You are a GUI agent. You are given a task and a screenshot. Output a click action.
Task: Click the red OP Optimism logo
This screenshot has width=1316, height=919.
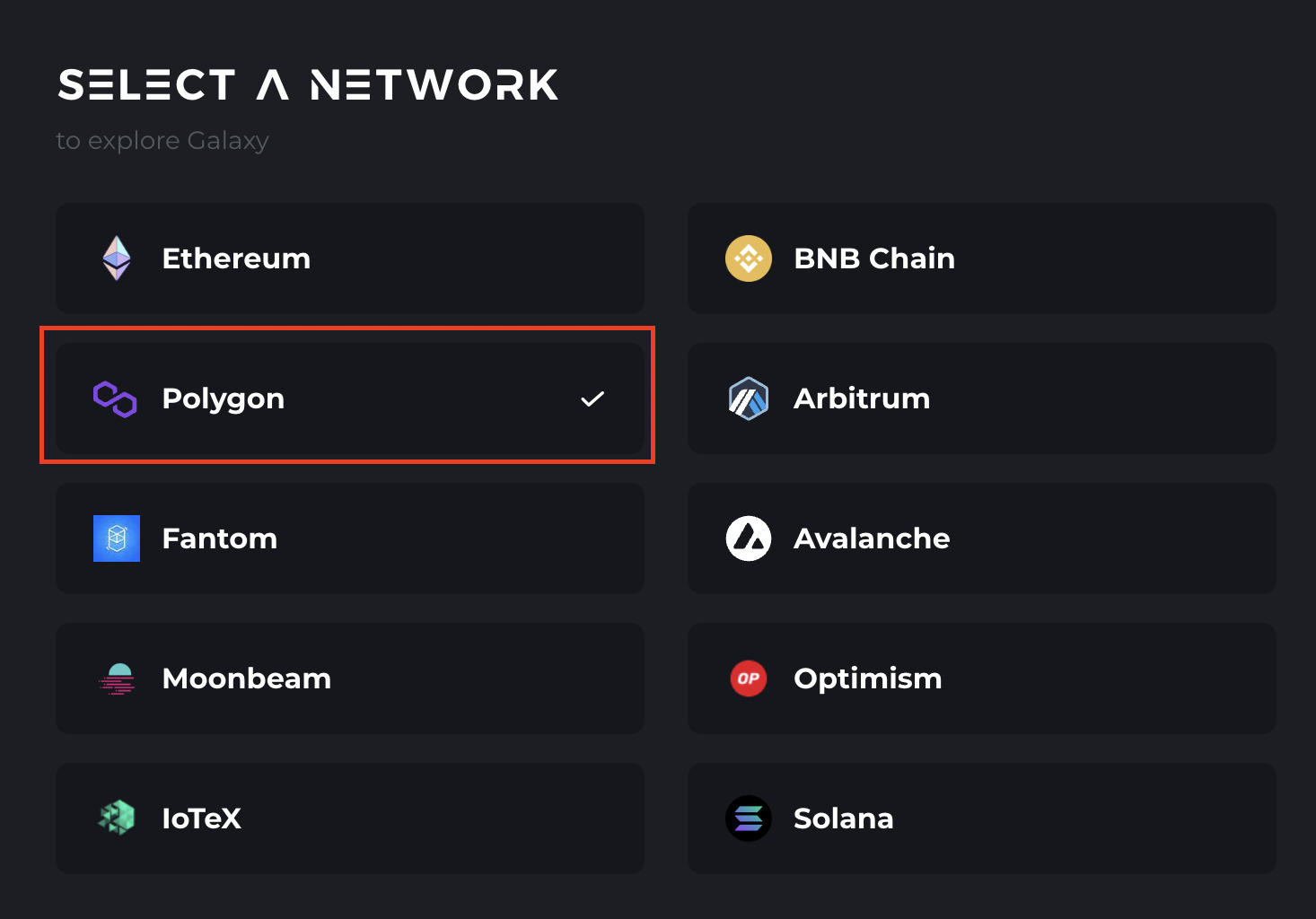(748, 678)
